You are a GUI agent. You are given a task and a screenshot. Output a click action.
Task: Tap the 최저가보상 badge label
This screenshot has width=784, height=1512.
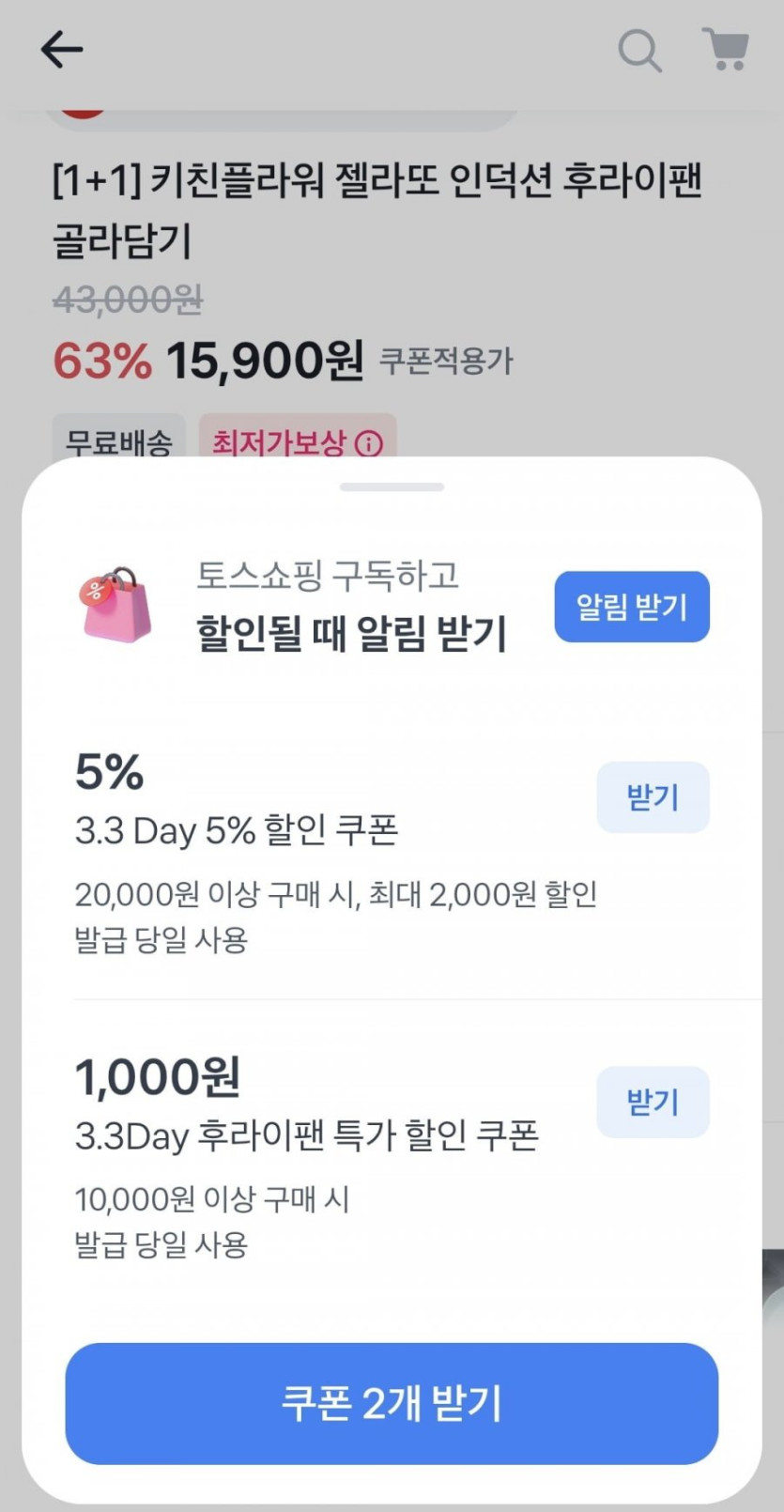pos(279,442)
